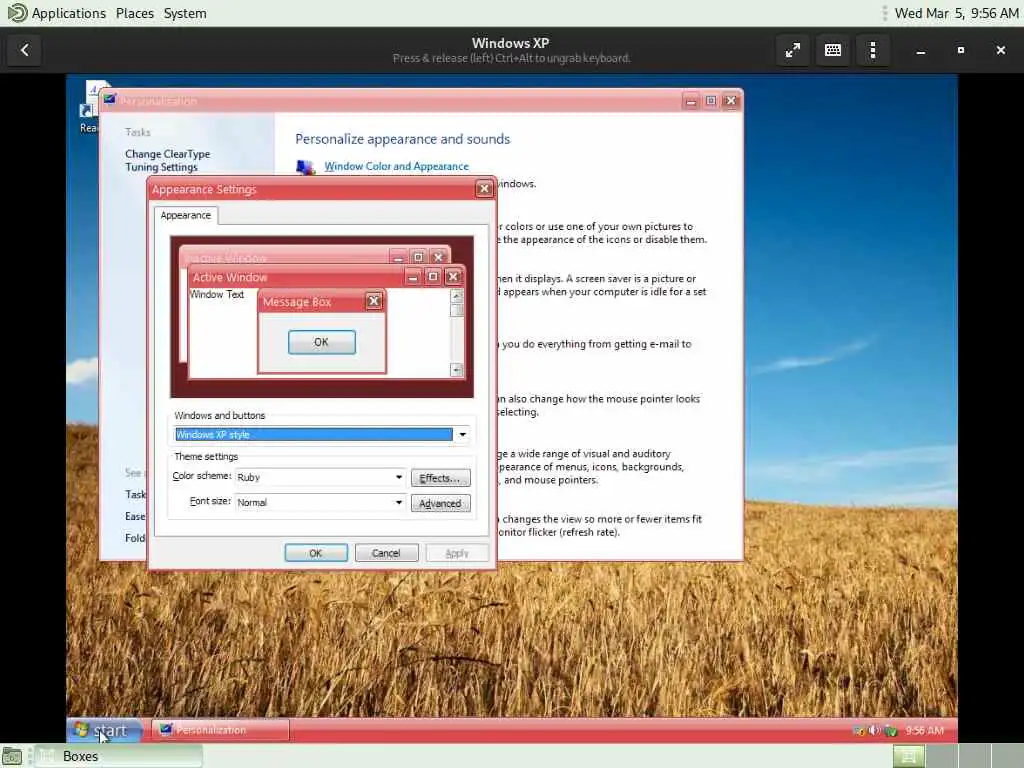Image resolution: width=1024 pixels, height=768 pixels.
Task: Click the Windows XP start button
Action: coord(104,730)
